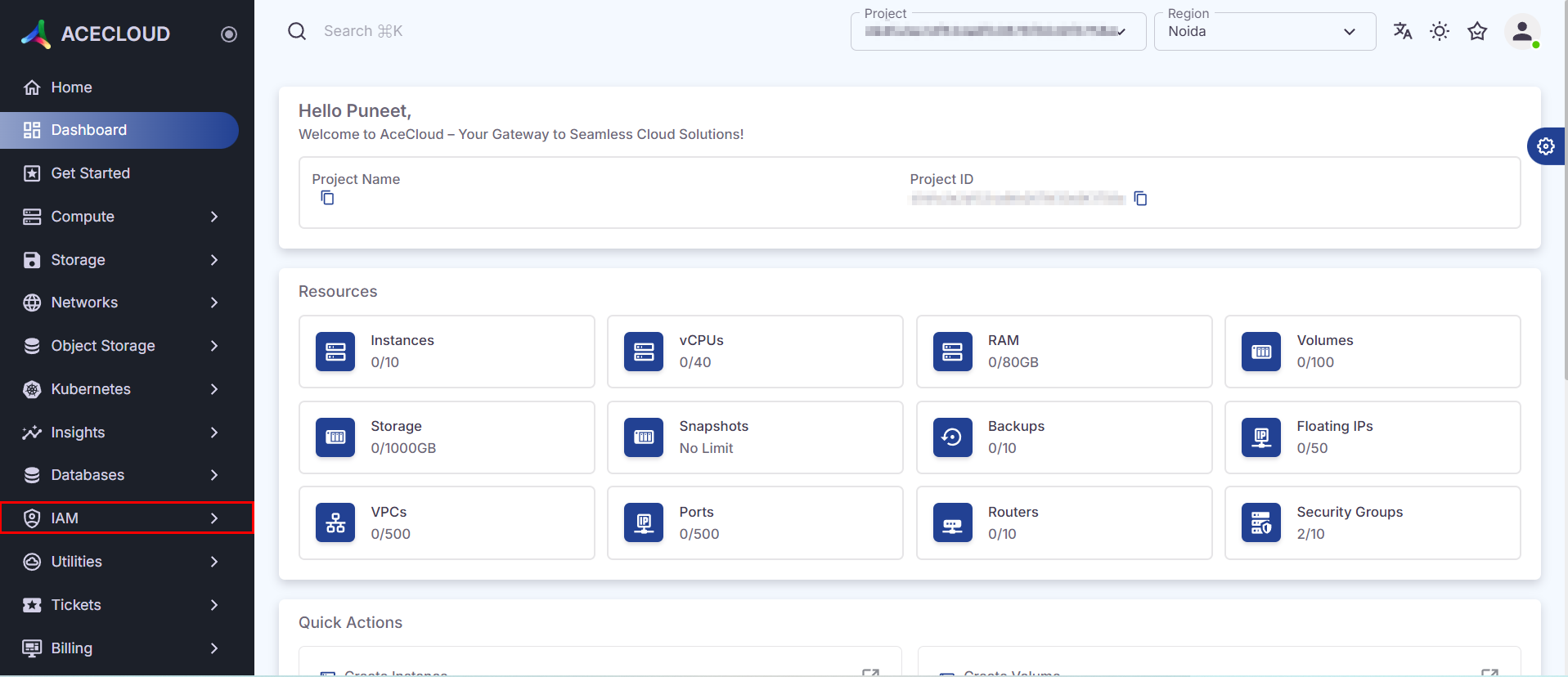The width and height of the screenshot is (1568, 677).
Task: Click the search magnifier icon
Action: (297, 31)
